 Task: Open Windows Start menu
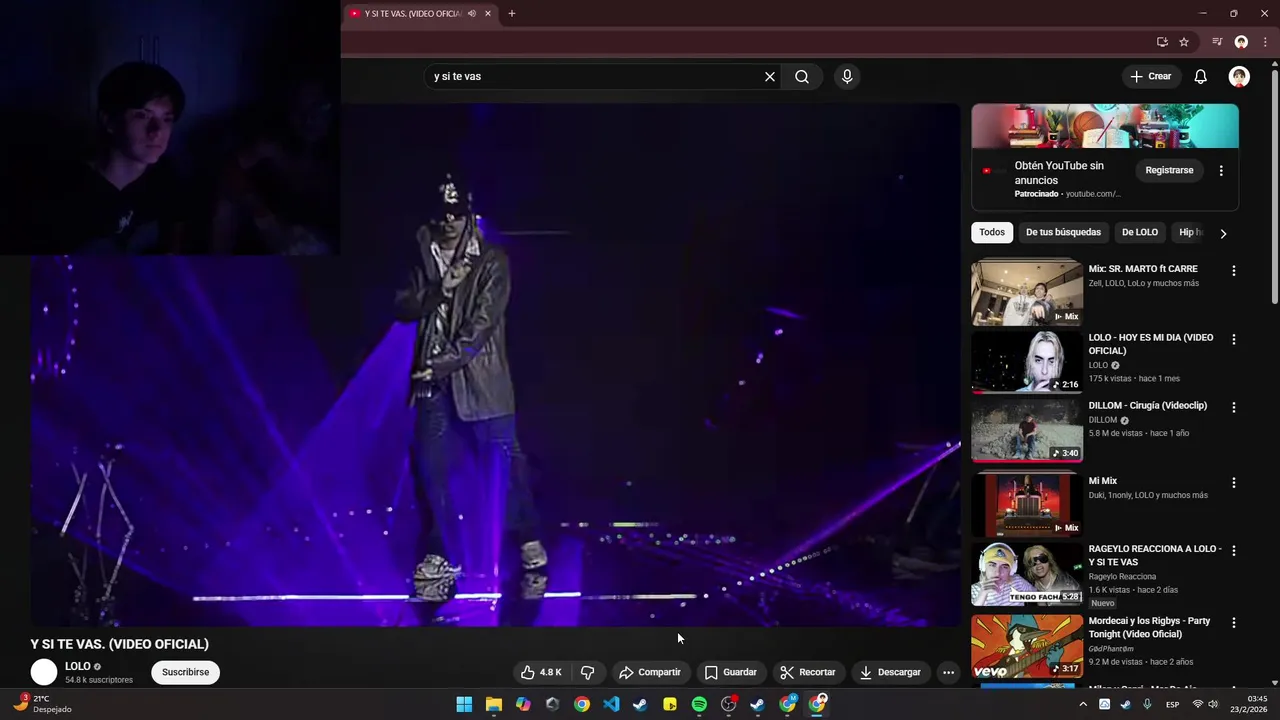click(x=464, y=704)
